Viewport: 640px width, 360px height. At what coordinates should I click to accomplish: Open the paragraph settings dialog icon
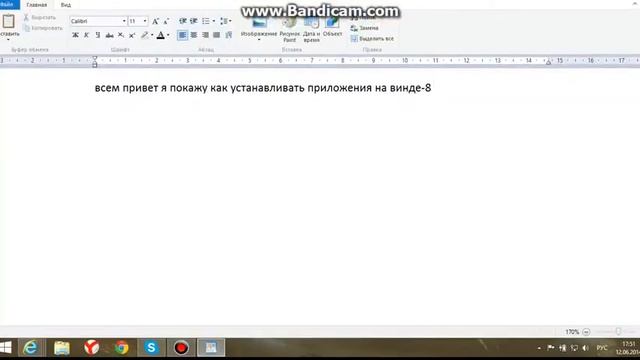(x=229, y=35)
